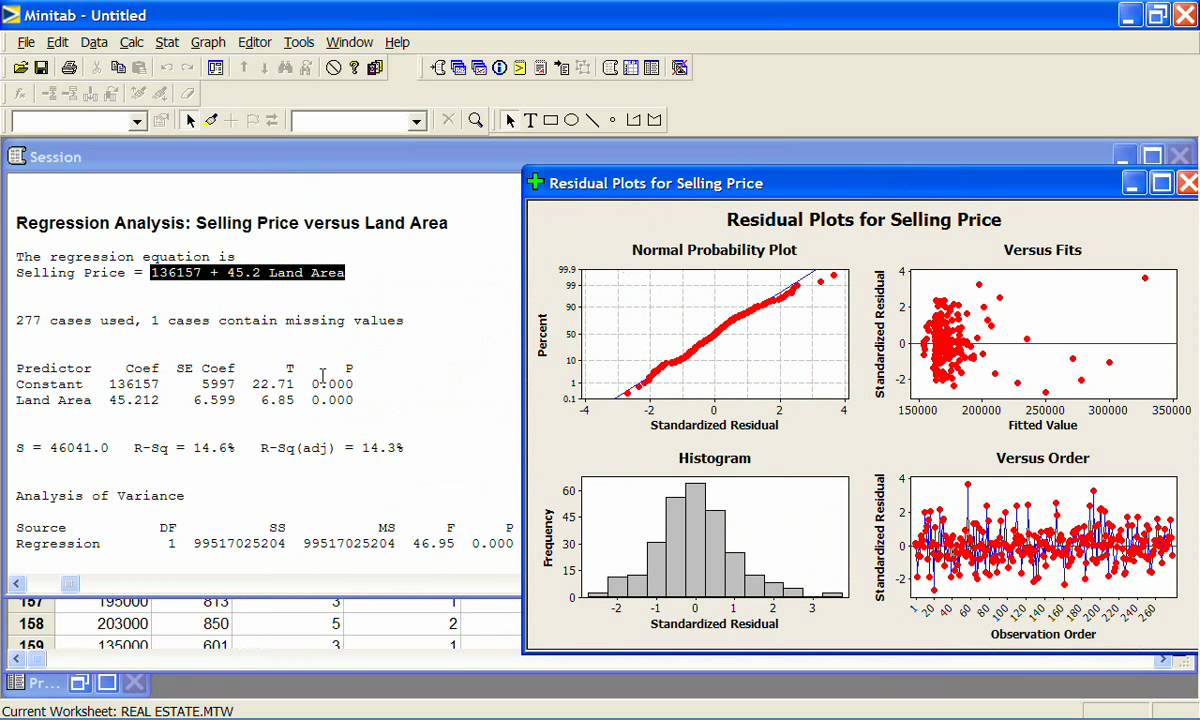
Task: Select the graph pointer arrow tool
Action: (x=510, y=120)
